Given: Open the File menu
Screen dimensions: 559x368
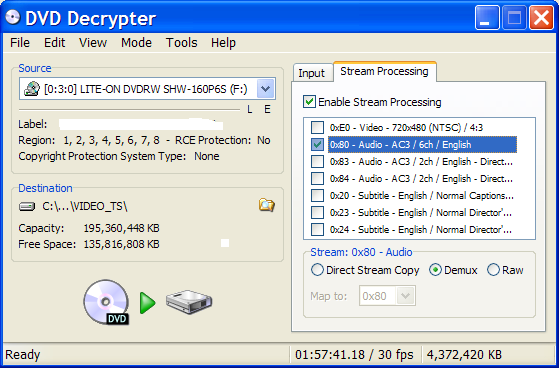Looking at the screenshot, I should pyautogui.click(x=20, y=43).
